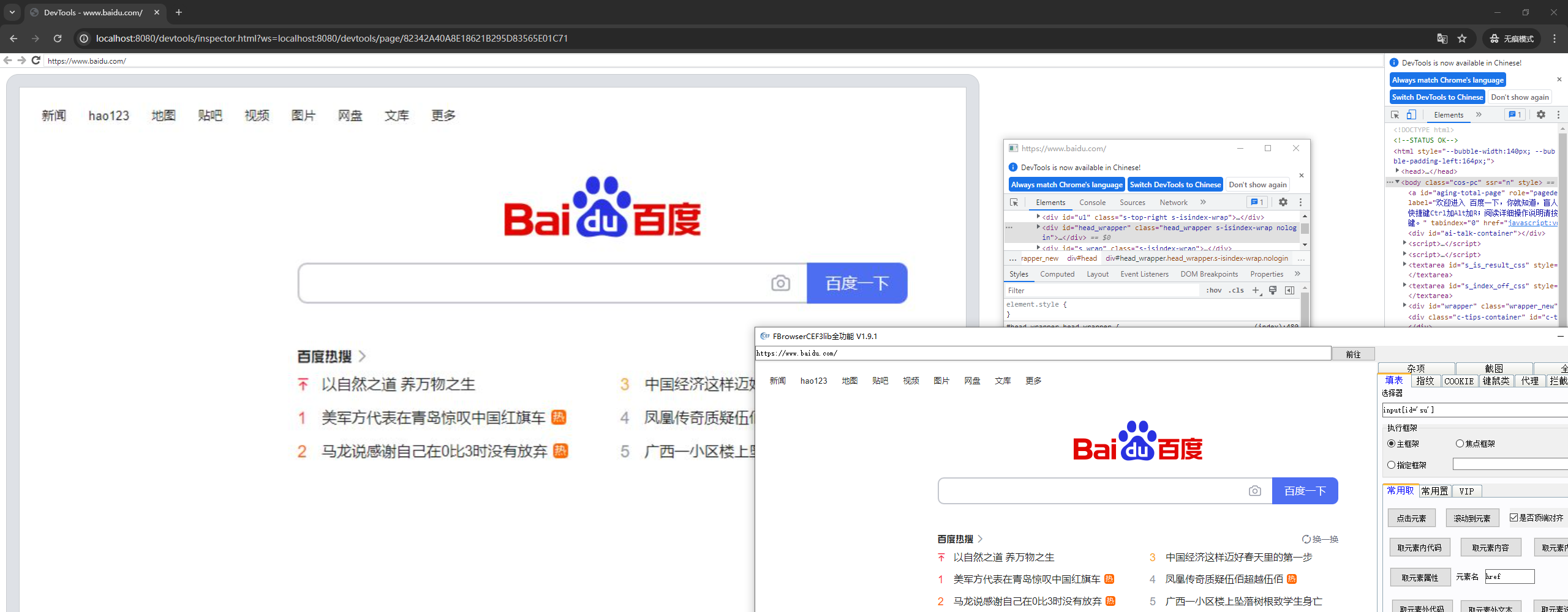This screenshot has height=612, width=1568.
Task: Click the camera image-search icon in large Baidu search box
Action: click(780, 283)
